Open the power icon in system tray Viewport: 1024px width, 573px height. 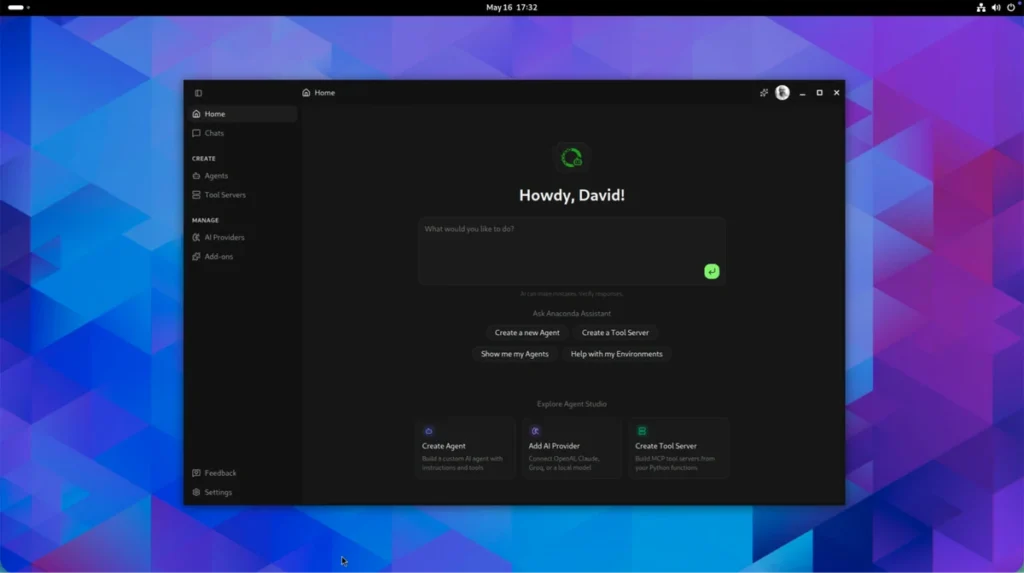click(1011, 7)
